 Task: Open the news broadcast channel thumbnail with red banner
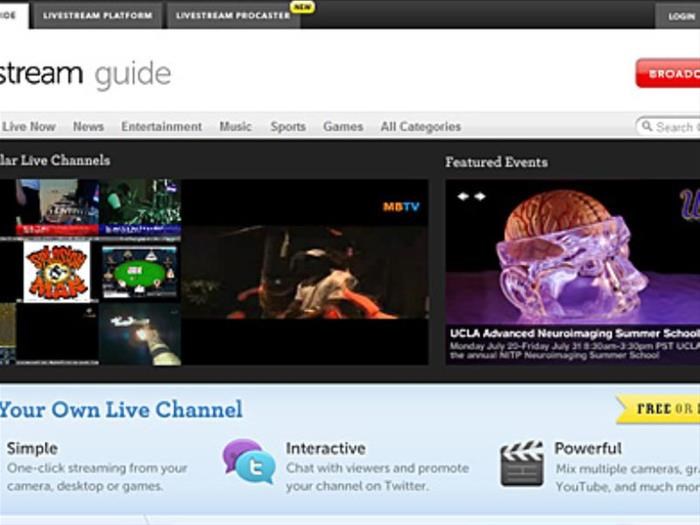click(x=57, y=207)
